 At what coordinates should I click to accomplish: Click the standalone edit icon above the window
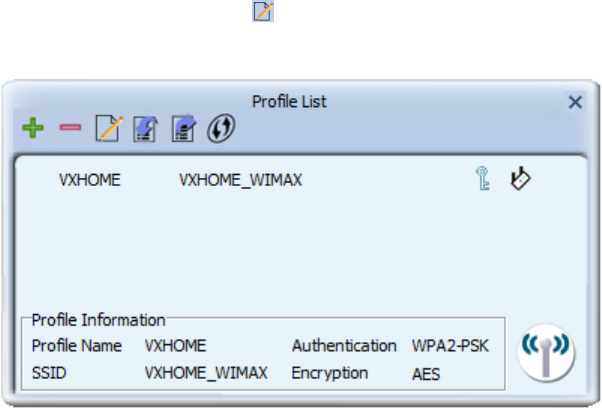[x=263, y=11]
